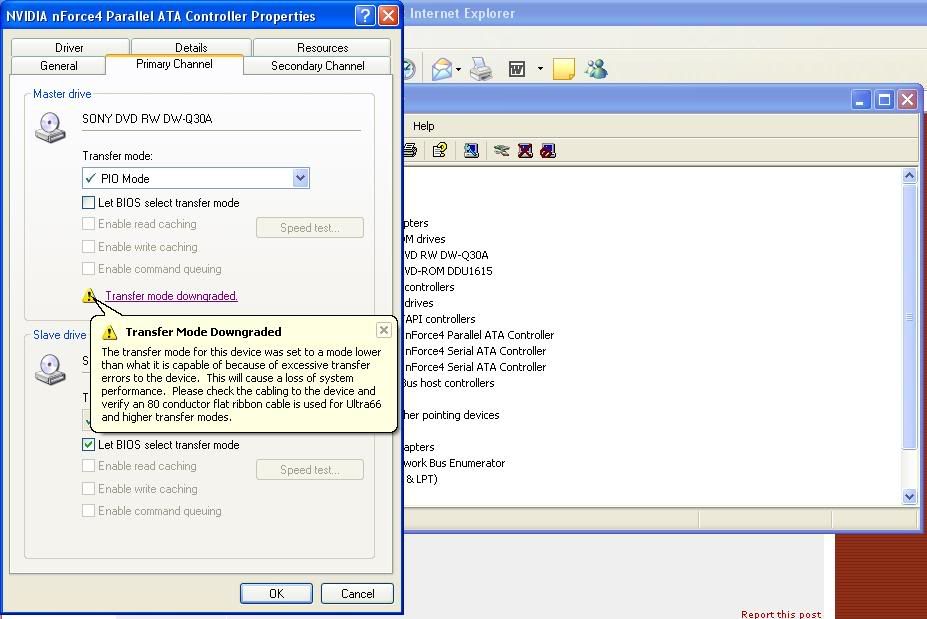Select work Bus Enumerator device entry
Viewport: 927px width, 619px height.
pos(455,463)
